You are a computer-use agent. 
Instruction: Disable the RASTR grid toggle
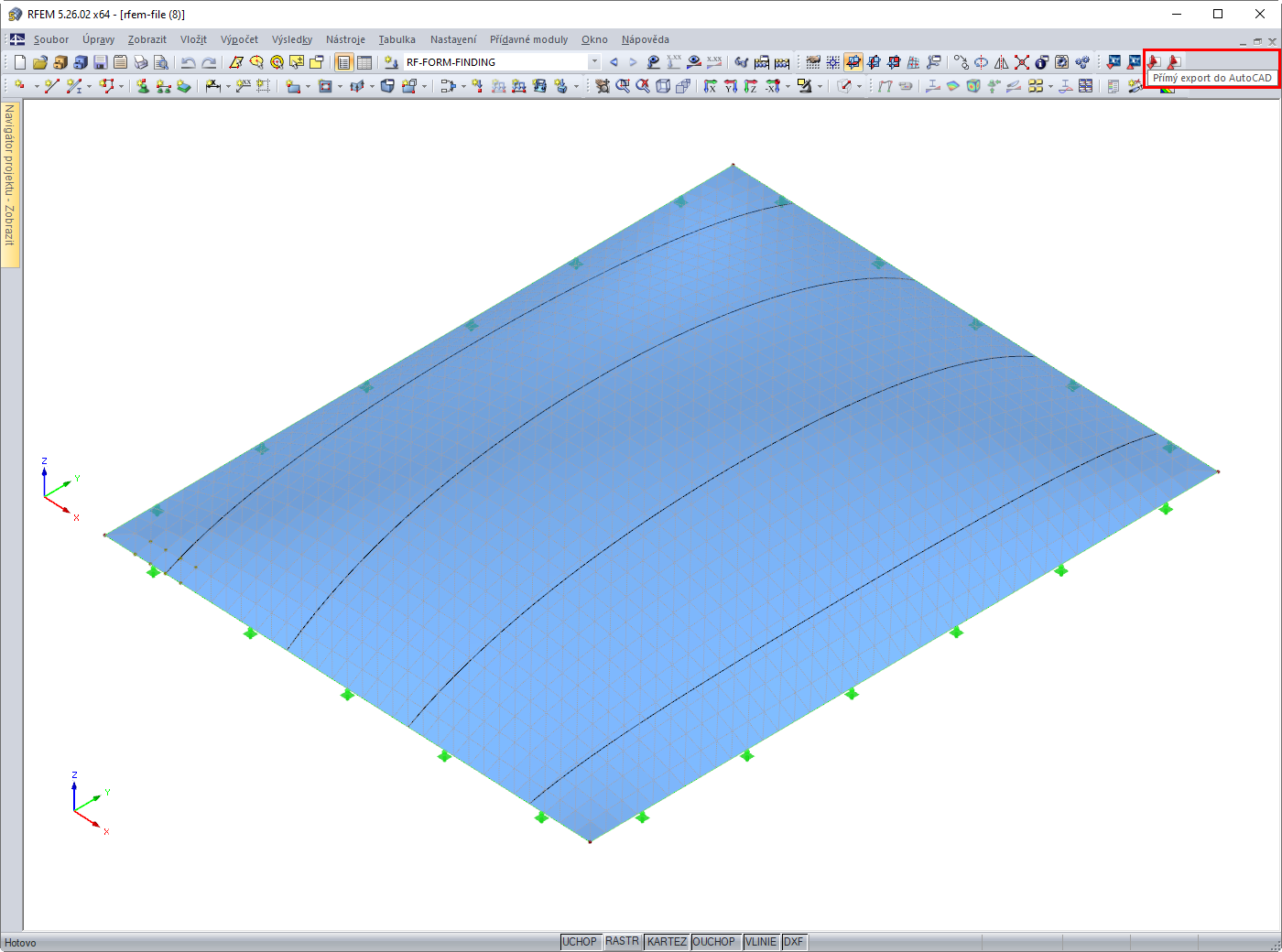pyautogui.click(x=623, y=941)
